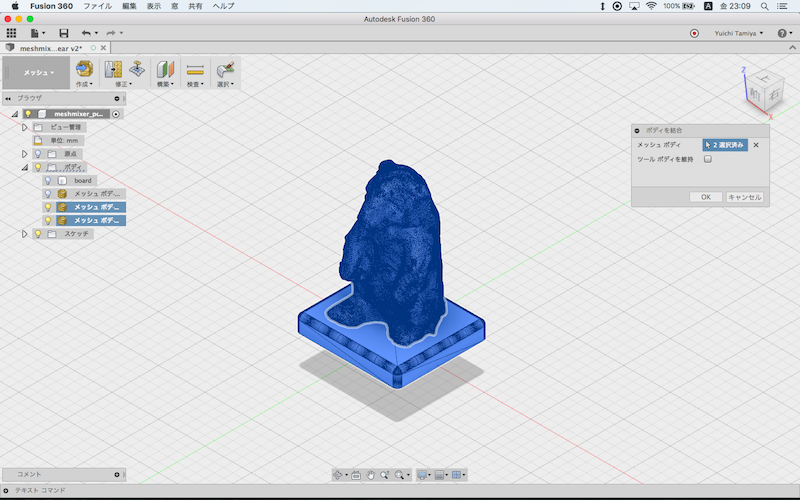Open the Yuichi Tamiya account dropdown

[x=738, y=33]
